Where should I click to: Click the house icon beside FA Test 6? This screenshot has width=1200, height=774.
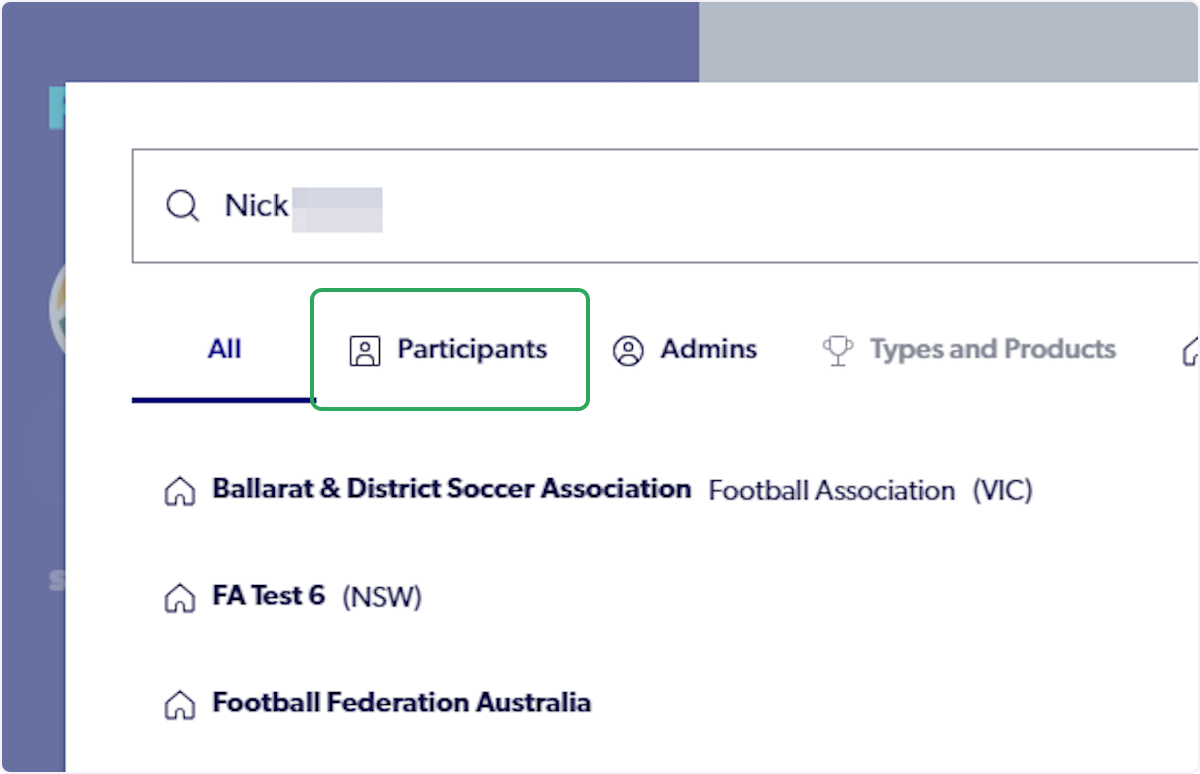pyautogui.click(x=179, y=598)
